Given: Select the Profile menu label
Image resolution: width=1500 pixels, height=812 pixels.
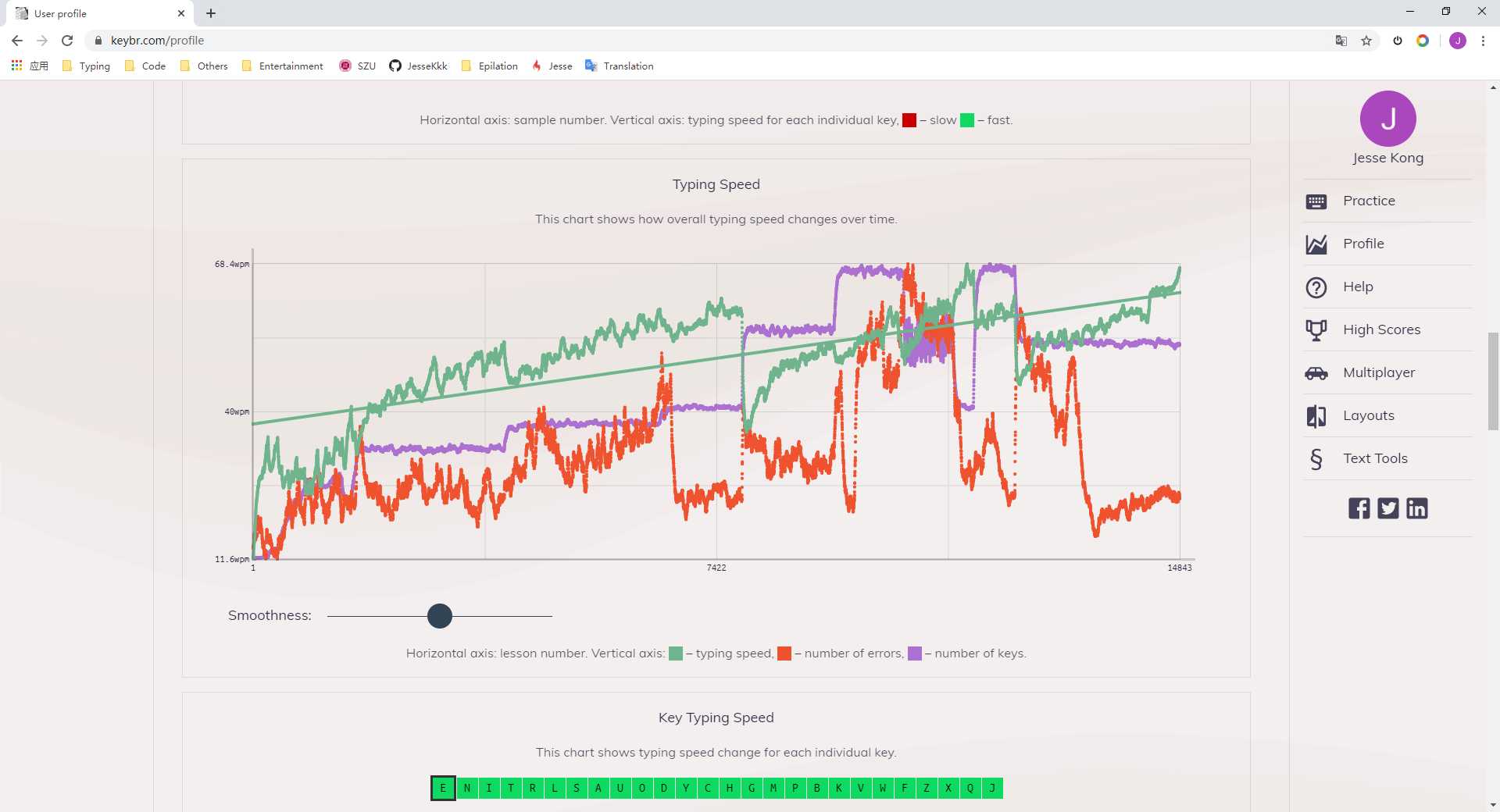Looking at the screenshot, I should [x=1363, y=244].
